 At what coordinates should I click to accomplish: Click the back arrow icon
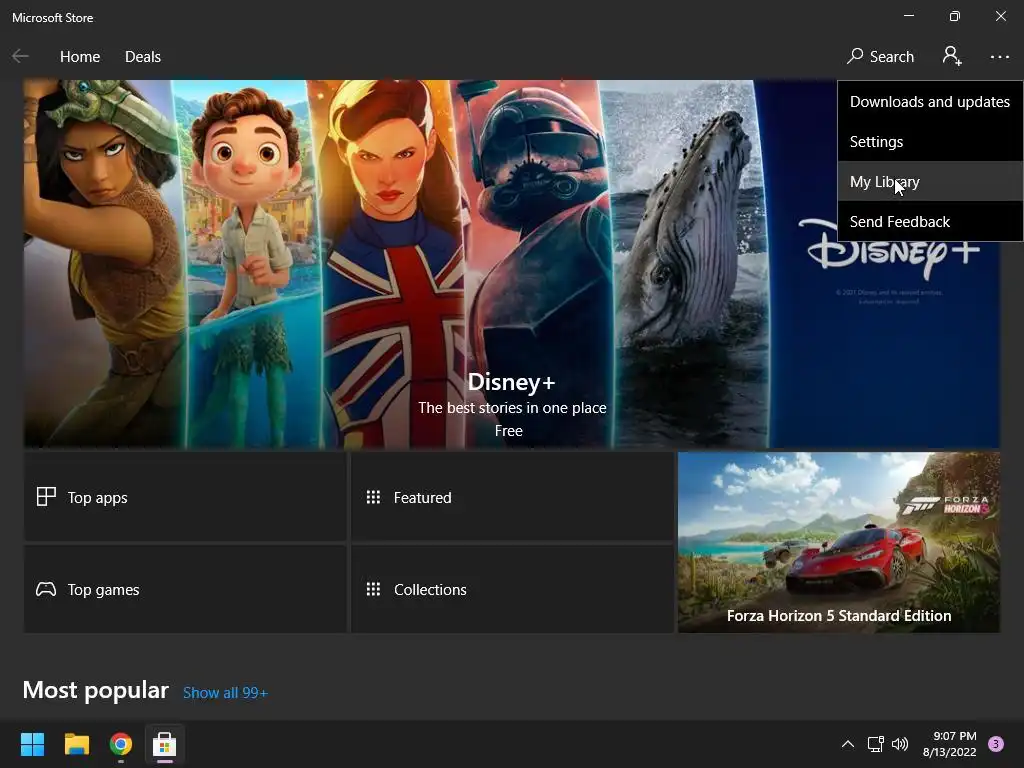(x=20, y=57)
